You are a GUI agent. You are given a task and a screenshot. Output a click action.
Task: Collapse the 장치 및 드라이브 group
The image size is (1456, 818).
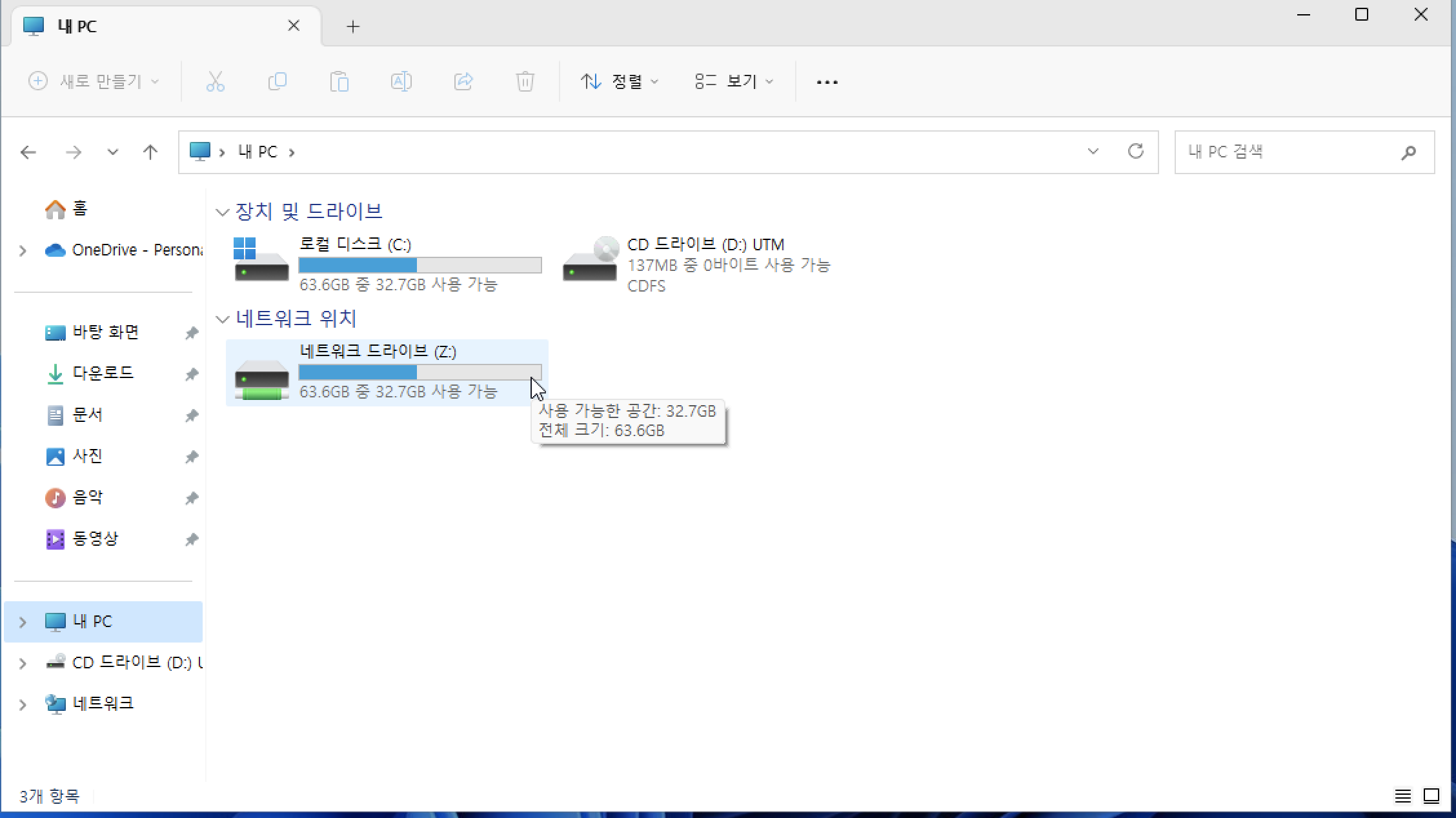pyautogui.click(x=223, y=212)
